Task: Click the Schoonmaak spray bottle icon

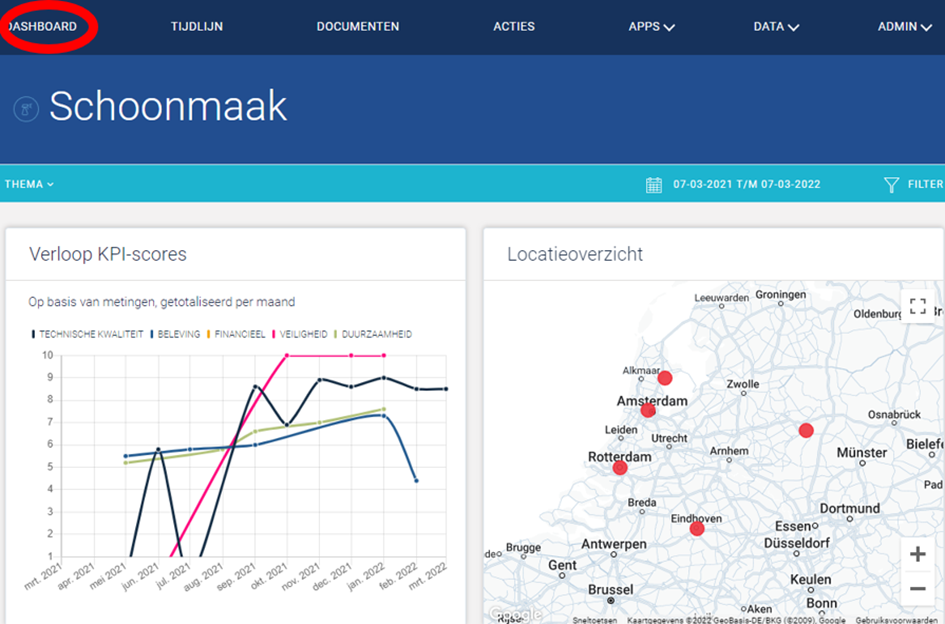Action: pos(26,109)
